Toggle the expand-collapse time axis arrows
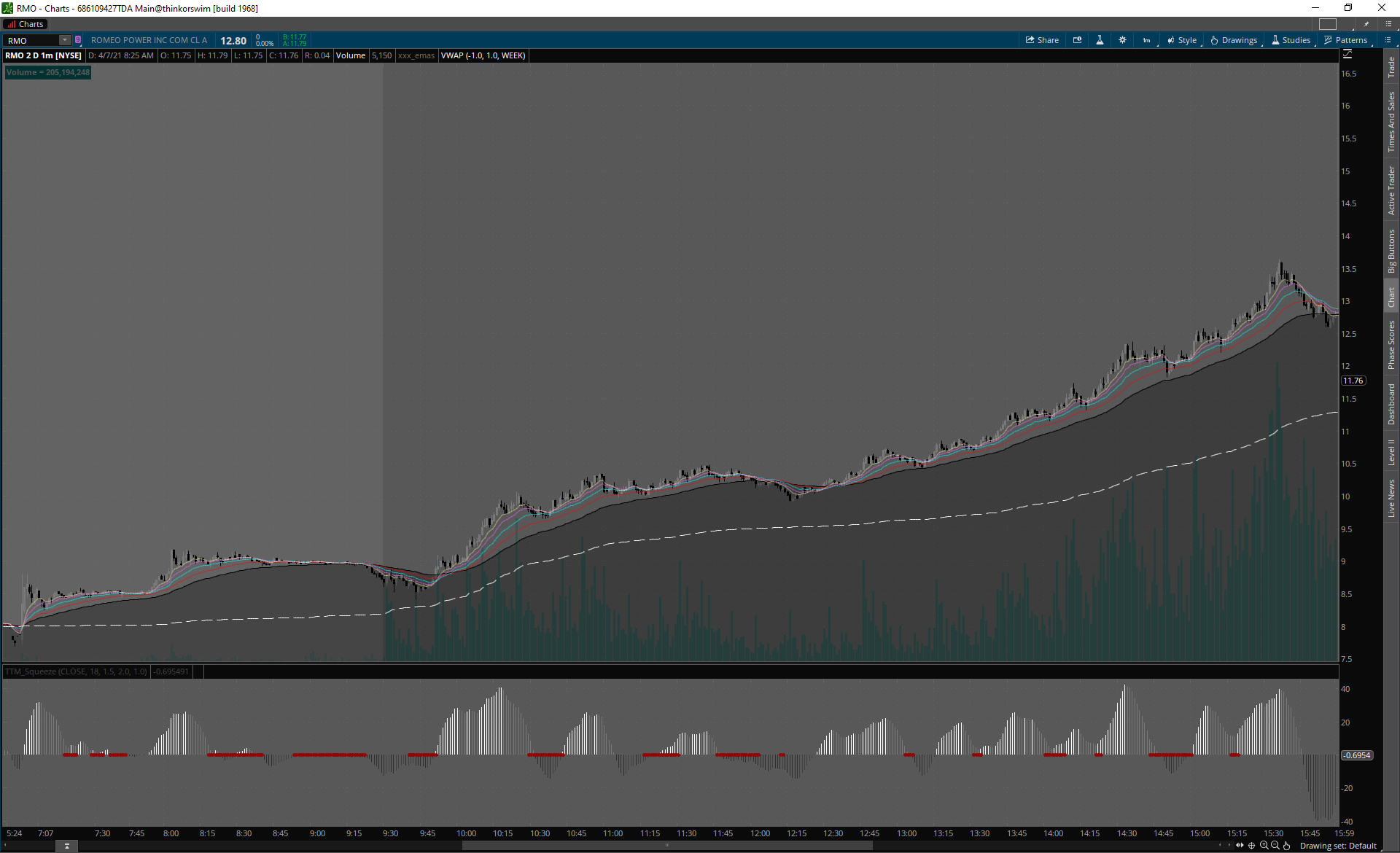Image resolution: width=1400 pixels, height=853 pixels. (1240, 846)
